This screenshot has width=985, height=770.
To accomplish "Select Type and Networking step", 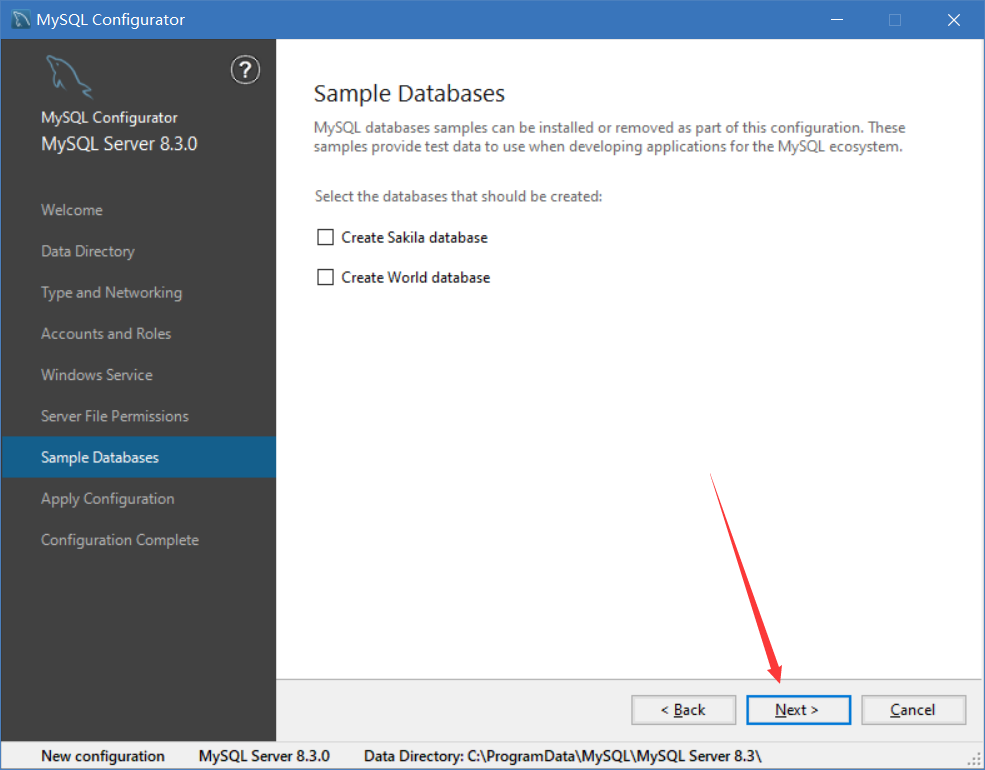I will (111, 293).
